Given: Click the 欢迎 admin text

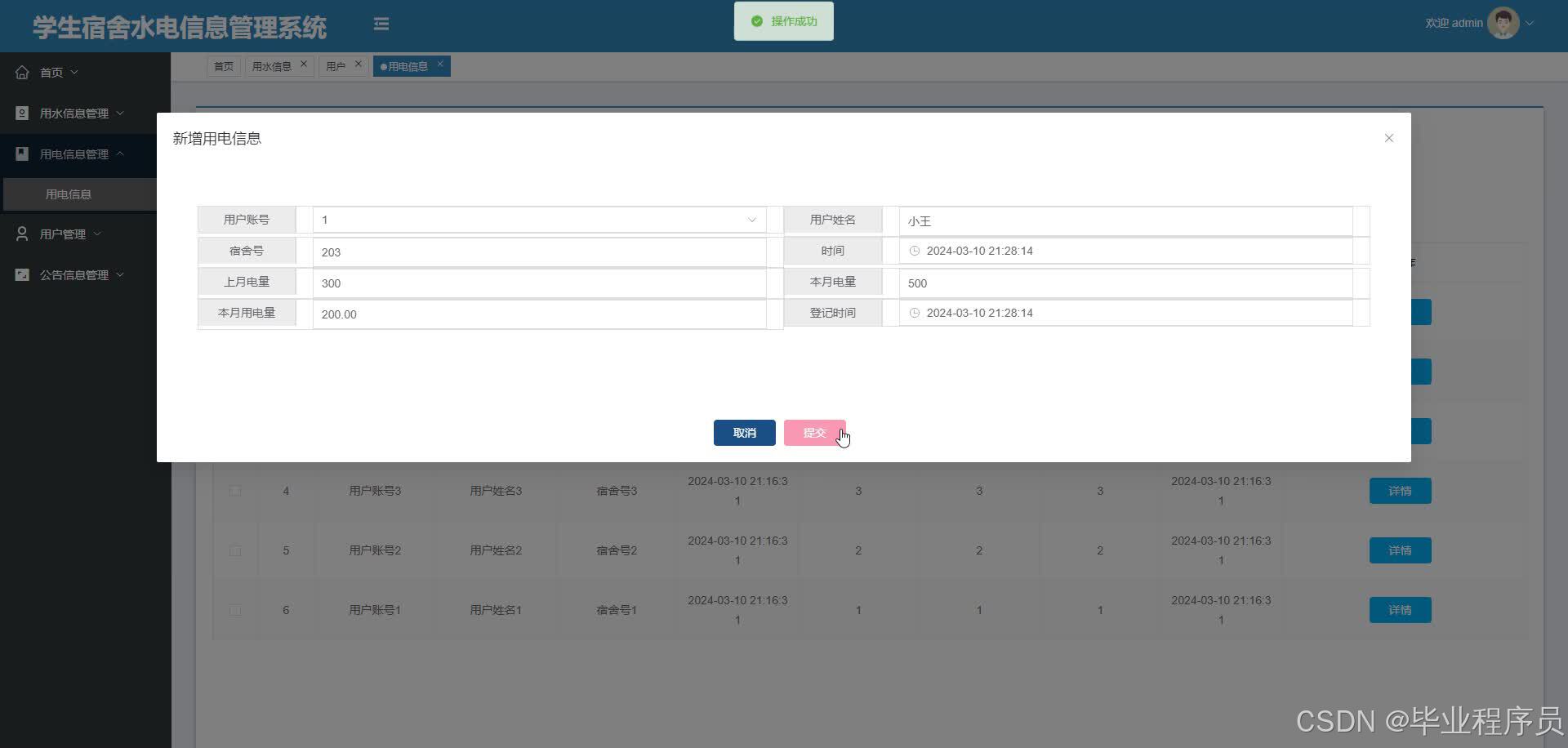Looking at the screenshot, I should point(1454,23).
